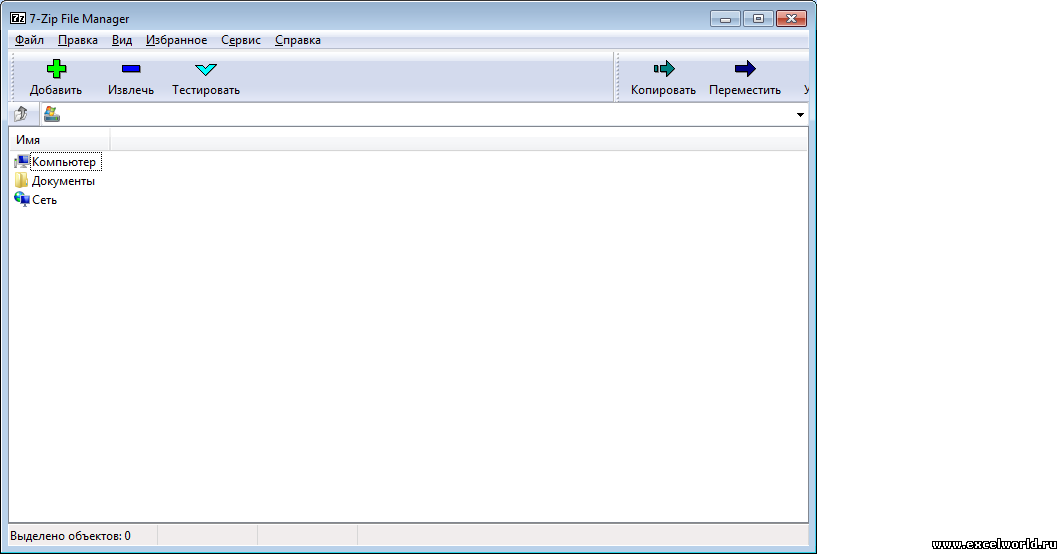The image size is (1062, 554).
Task: Select the Компьютер item in list
Action: [x=63, y=162]
